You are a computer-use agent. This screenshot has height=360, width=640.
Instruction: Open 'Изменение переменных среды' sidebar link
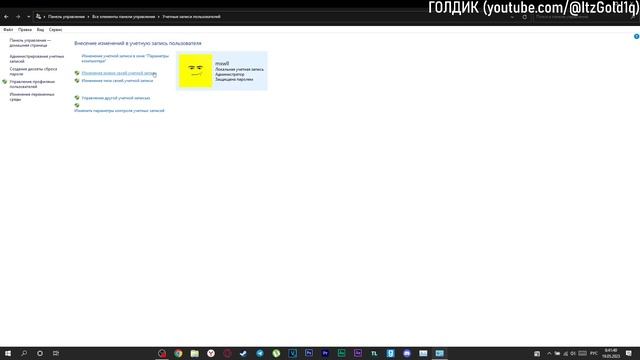click(32, 97)
